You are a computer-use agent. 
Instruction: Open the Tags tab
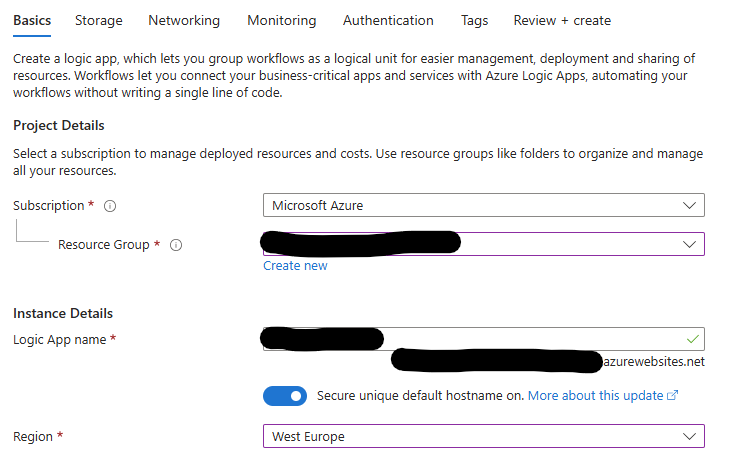pos(475,20)
